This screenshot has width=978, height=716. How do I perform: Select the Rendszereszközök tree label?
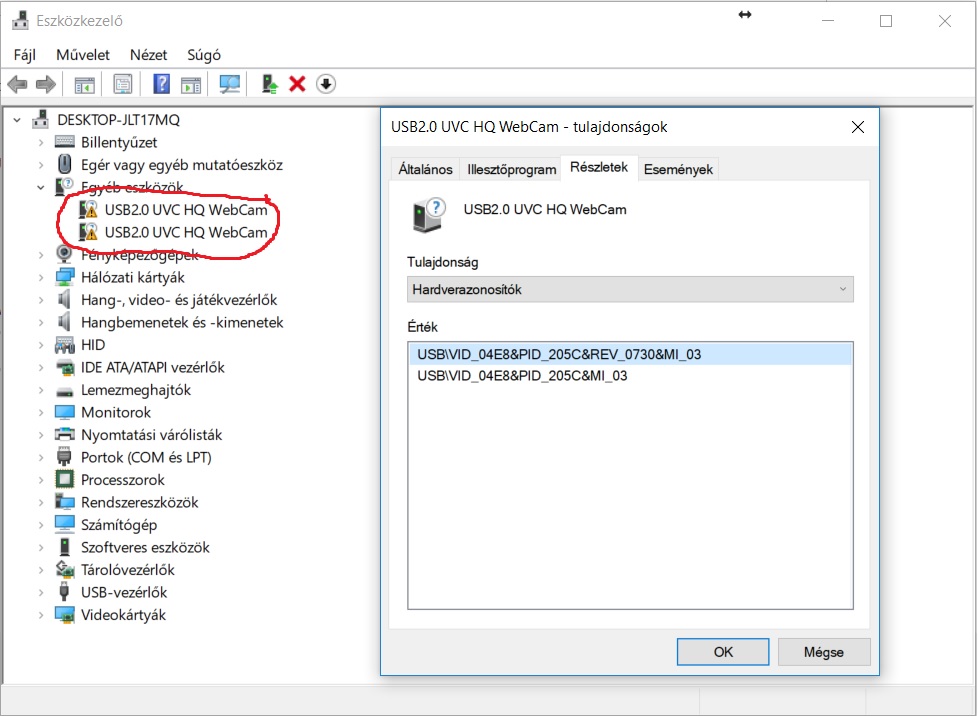140,502
